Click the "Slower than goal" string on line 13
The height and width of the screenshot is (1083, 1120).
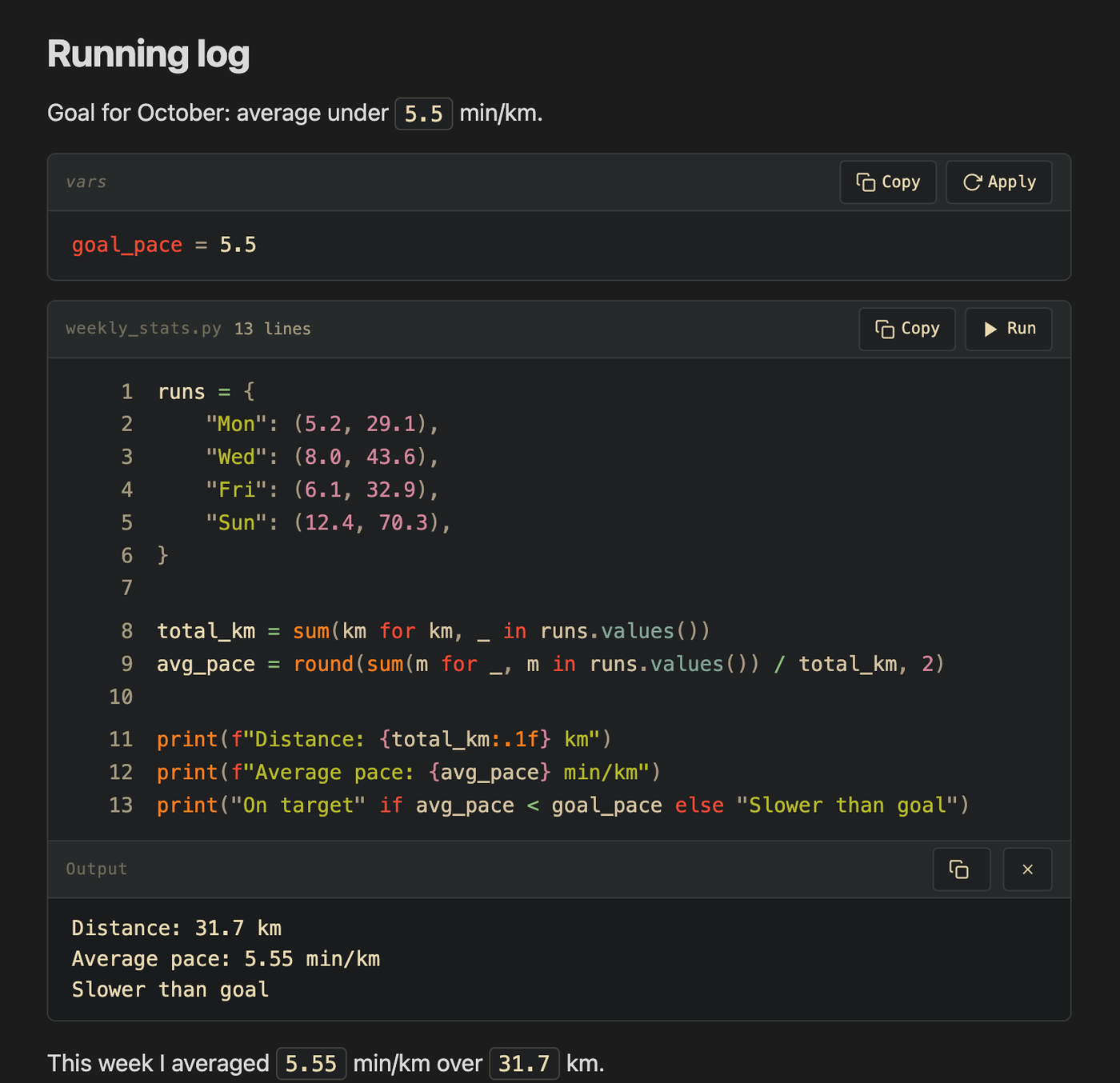click(x=847, y=805)
